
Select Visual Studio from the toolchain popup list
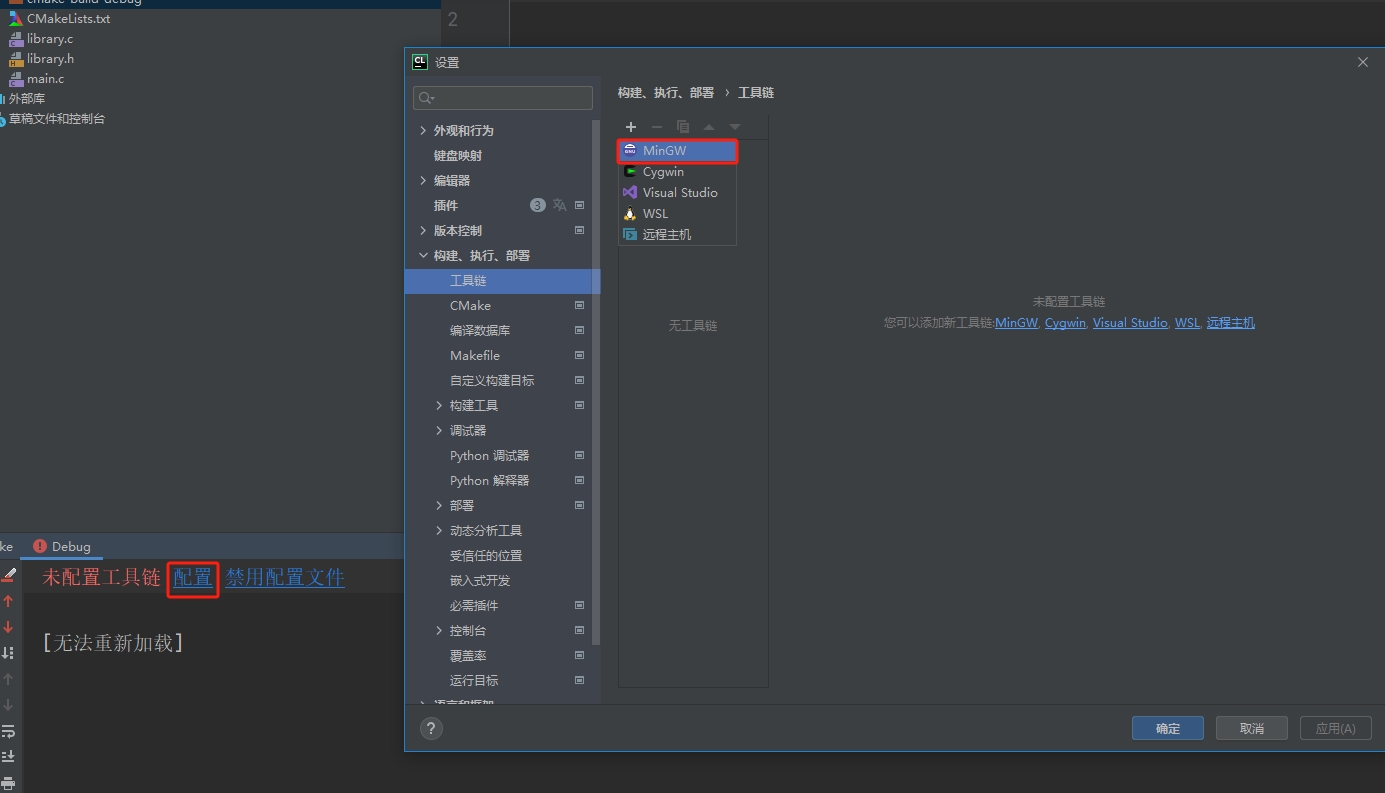(679, 193)
